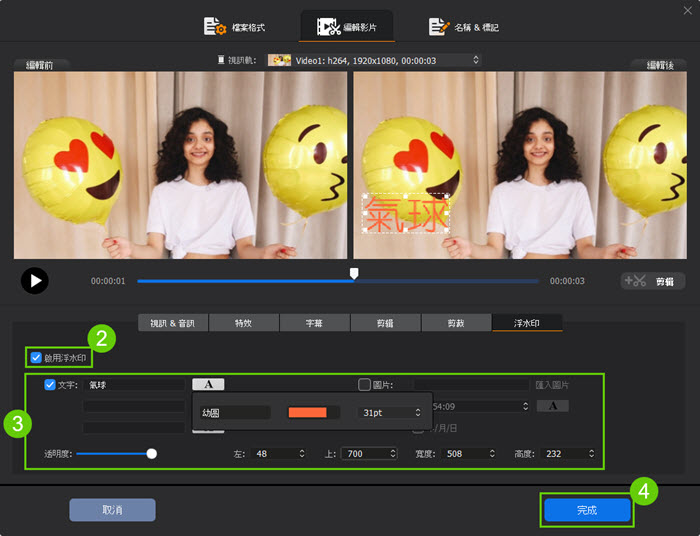Click the 取消 cancel button

112,510
